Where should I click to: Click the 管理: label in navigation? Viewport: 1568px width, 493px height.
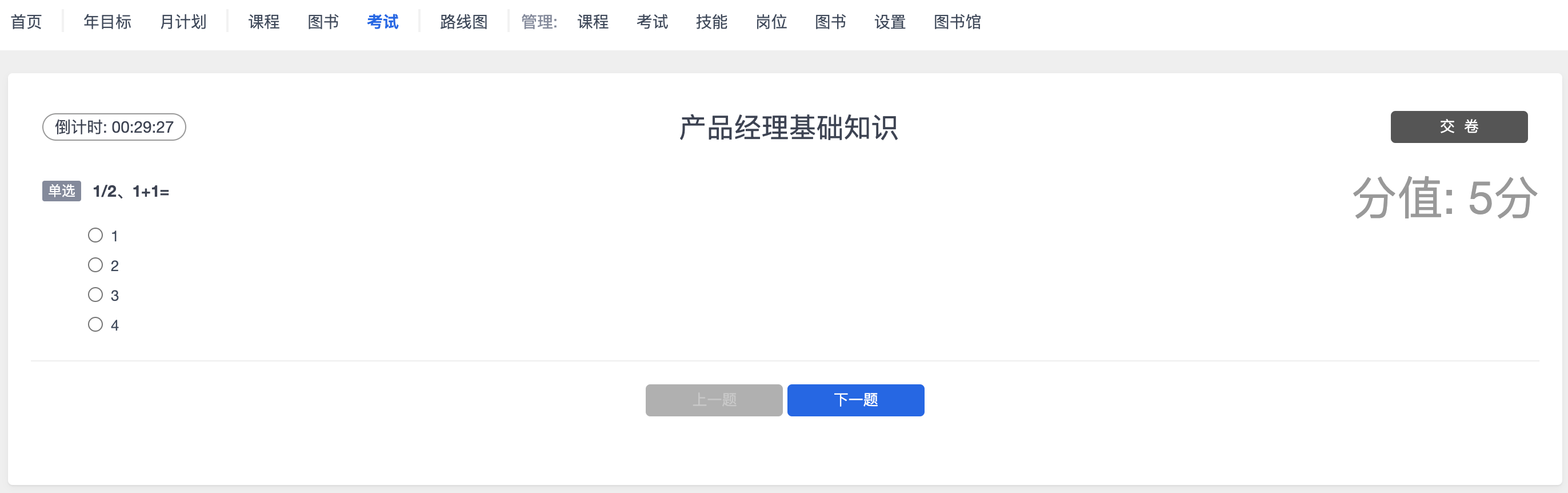click(x=539, y=22)
